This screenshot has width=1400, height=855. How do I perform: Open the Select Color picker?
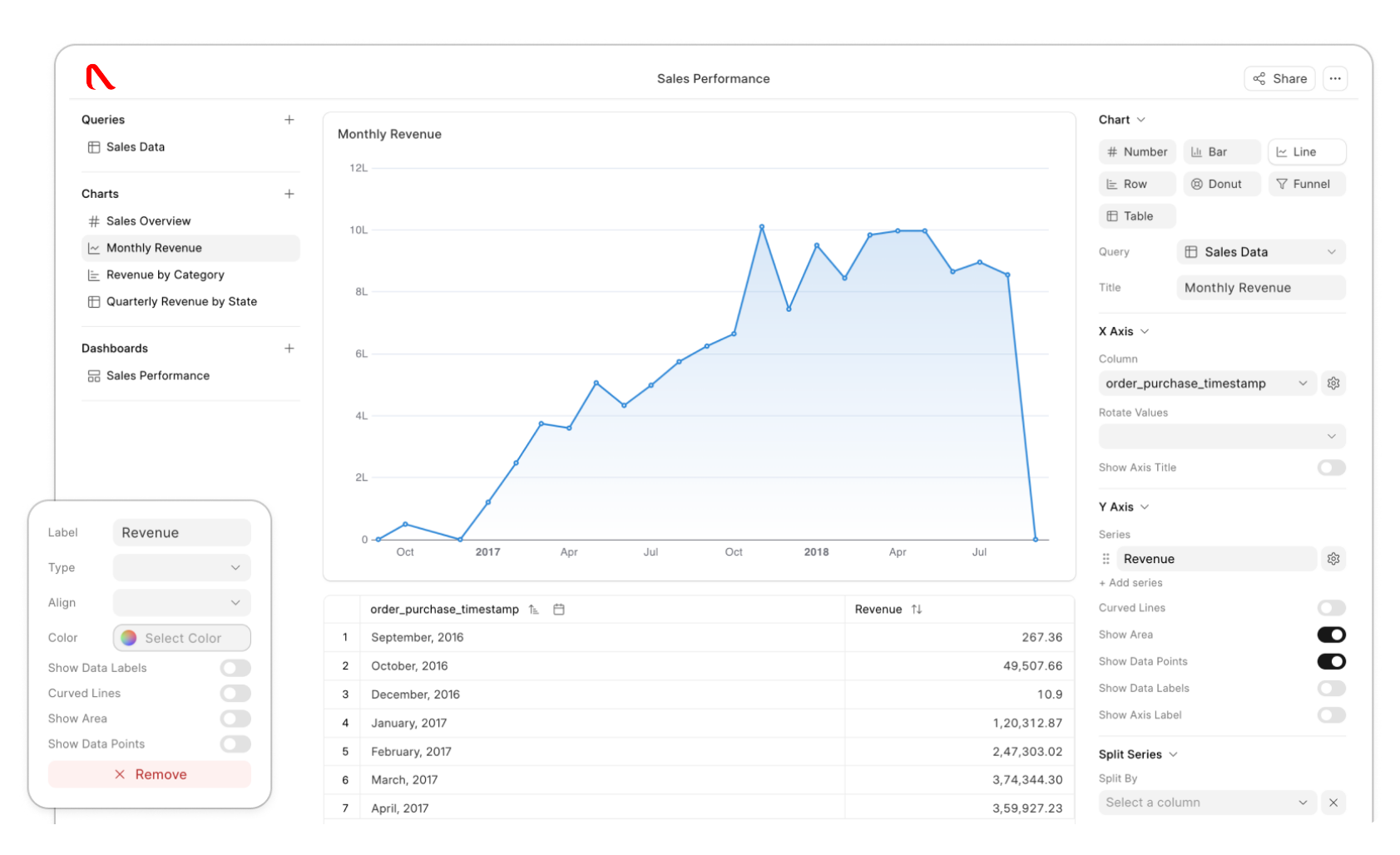[181, 638]
